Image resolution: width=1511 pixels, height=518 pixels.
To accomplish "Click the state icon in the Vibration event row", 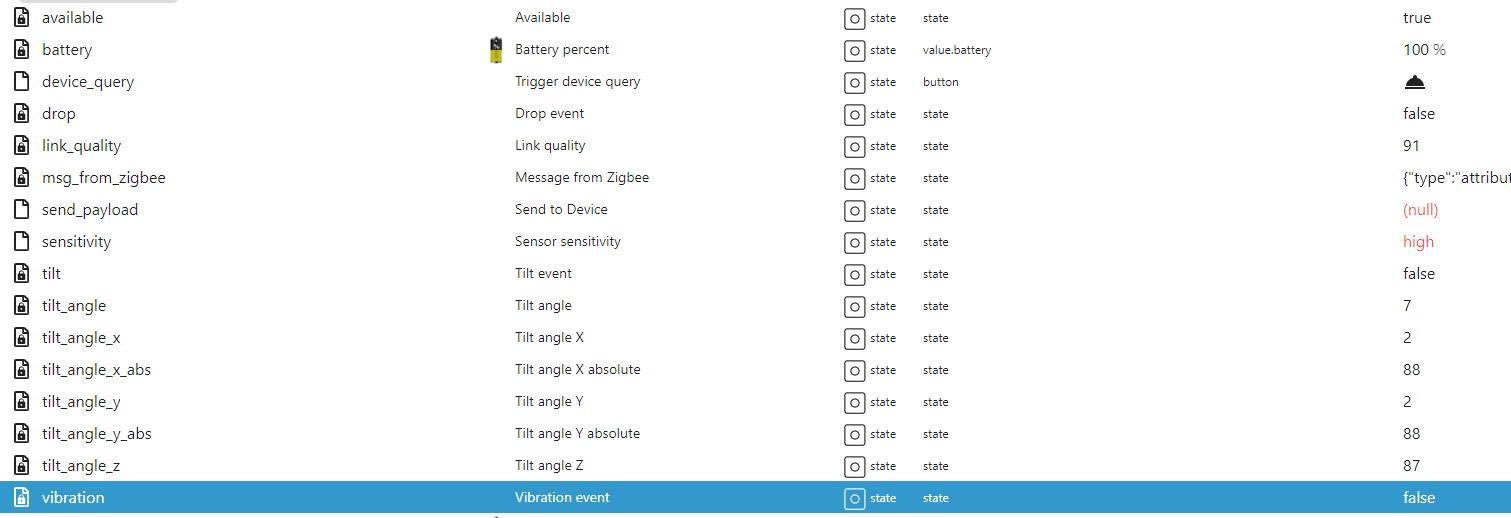I will (x=854, y=499).
